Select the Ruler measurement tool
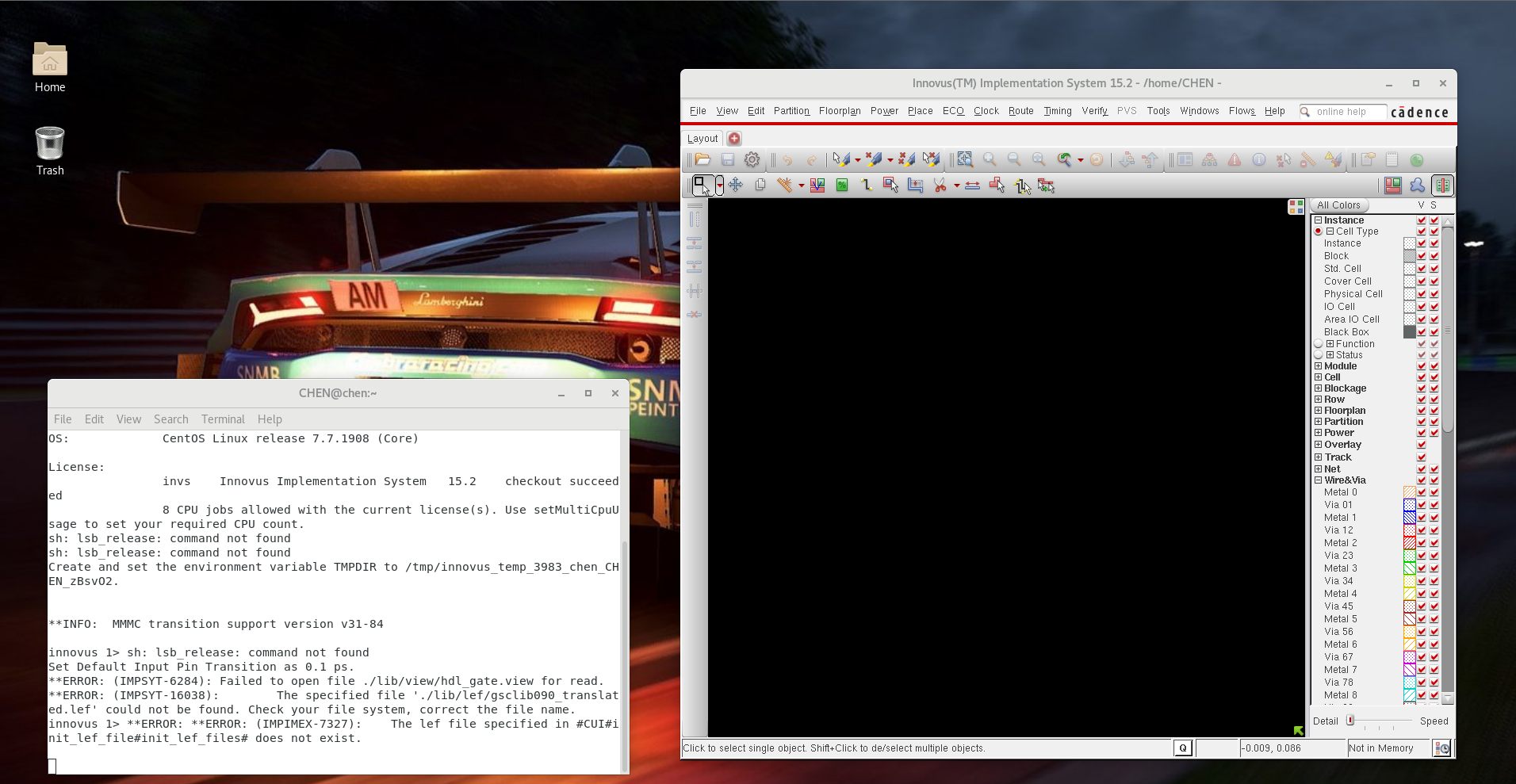 [x=784, y=185]
